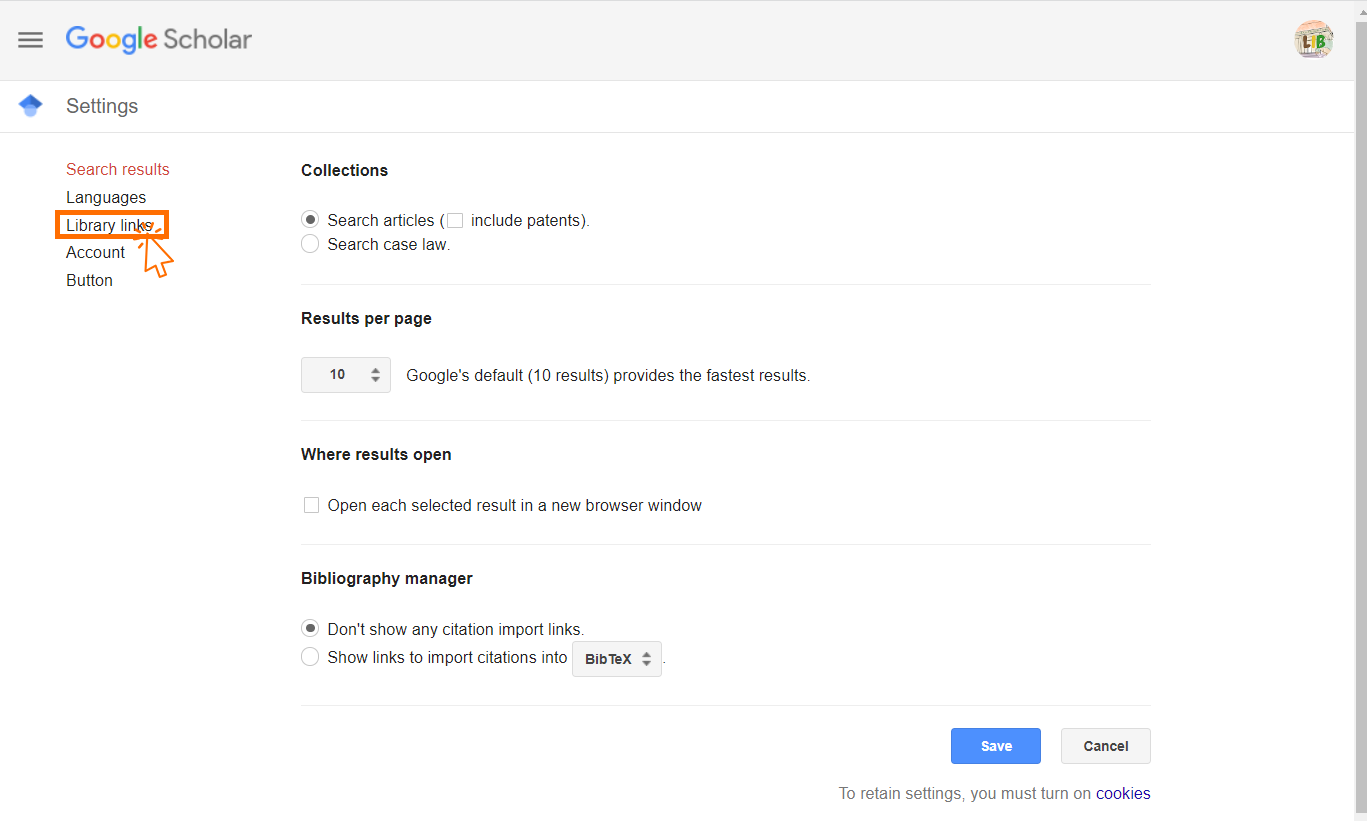The height and width of the screenshot is (821, 1367).
Task: Click the blue Save button
Action: point(995,746)
